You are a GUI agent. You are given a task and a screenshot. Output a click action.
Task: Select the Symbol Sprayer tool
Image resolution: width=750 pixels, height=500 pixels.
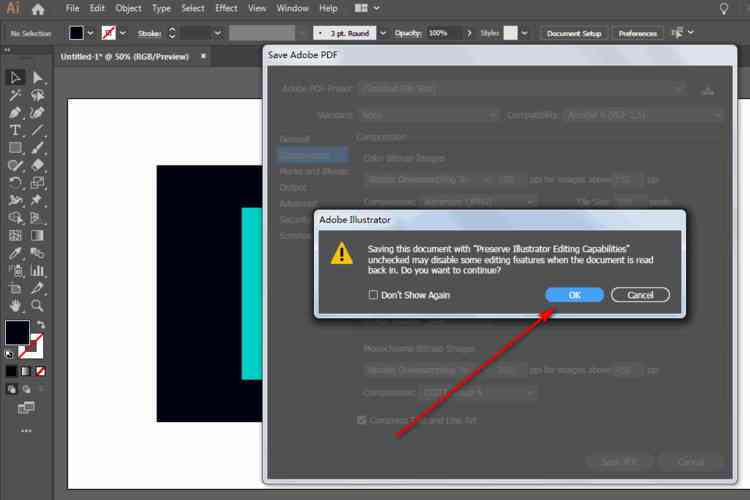pyautogui.click(x=15, y=270)
